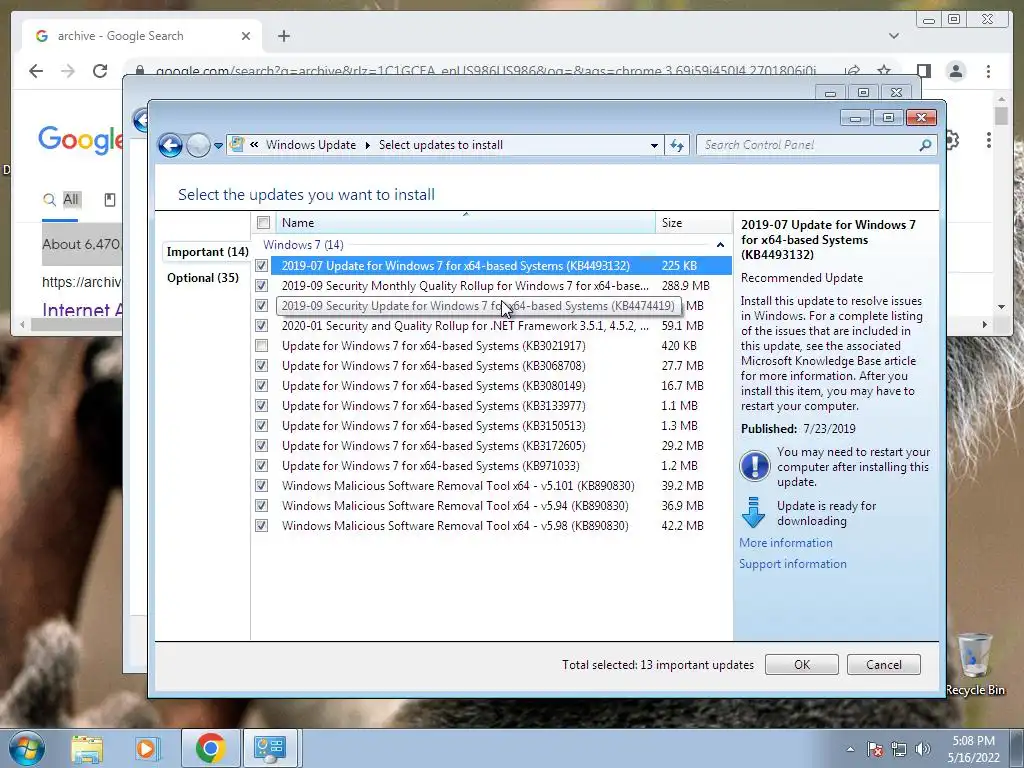Uncheck update KB4493132 checkbox
Viewport: 1024px width, 768px height.
pyautogui.click(x=261, y=266)
